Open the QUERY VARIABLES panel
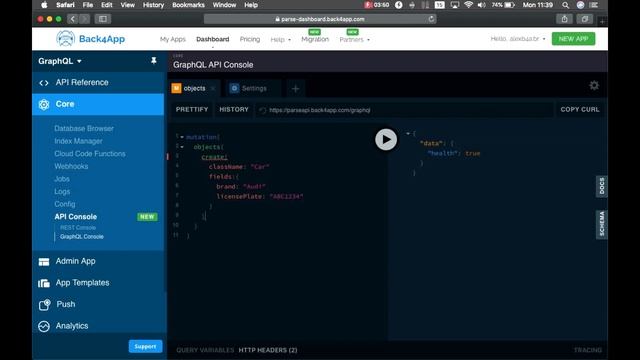Viewport: 640px width, 360px height. click(x=205, y=350)
